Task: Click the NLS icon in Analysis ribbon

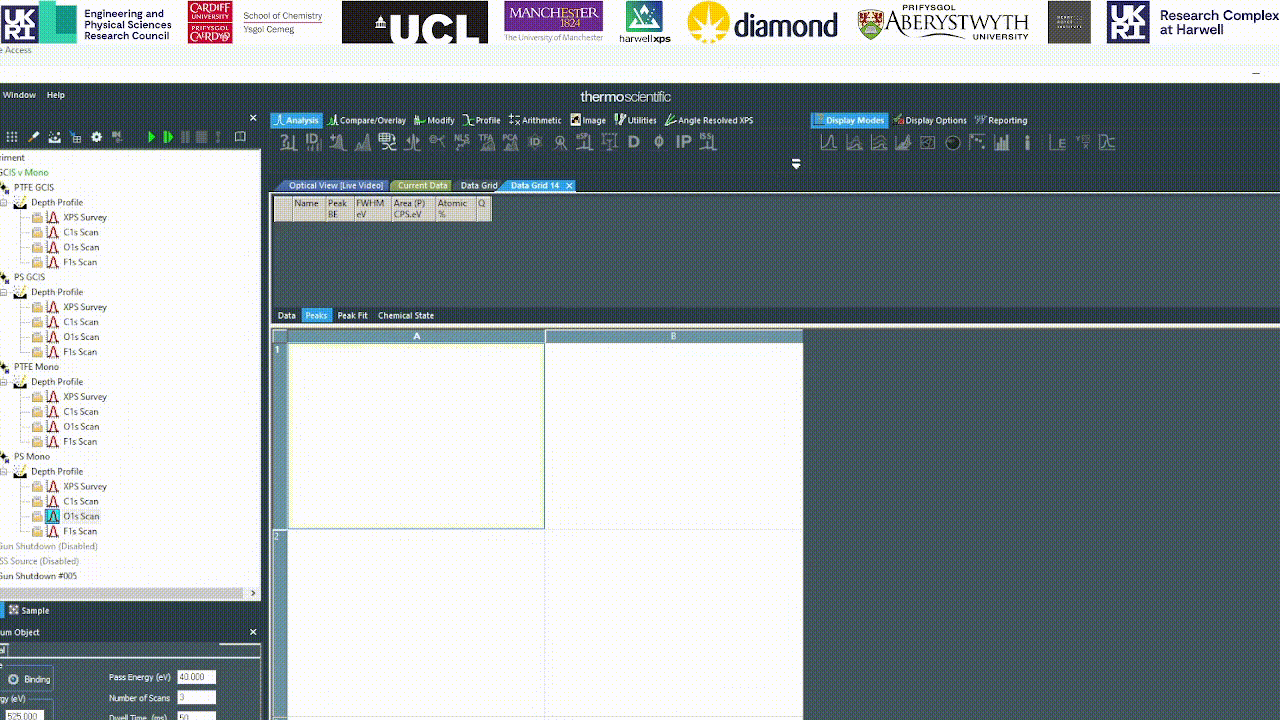Action: tap(461, 142)
